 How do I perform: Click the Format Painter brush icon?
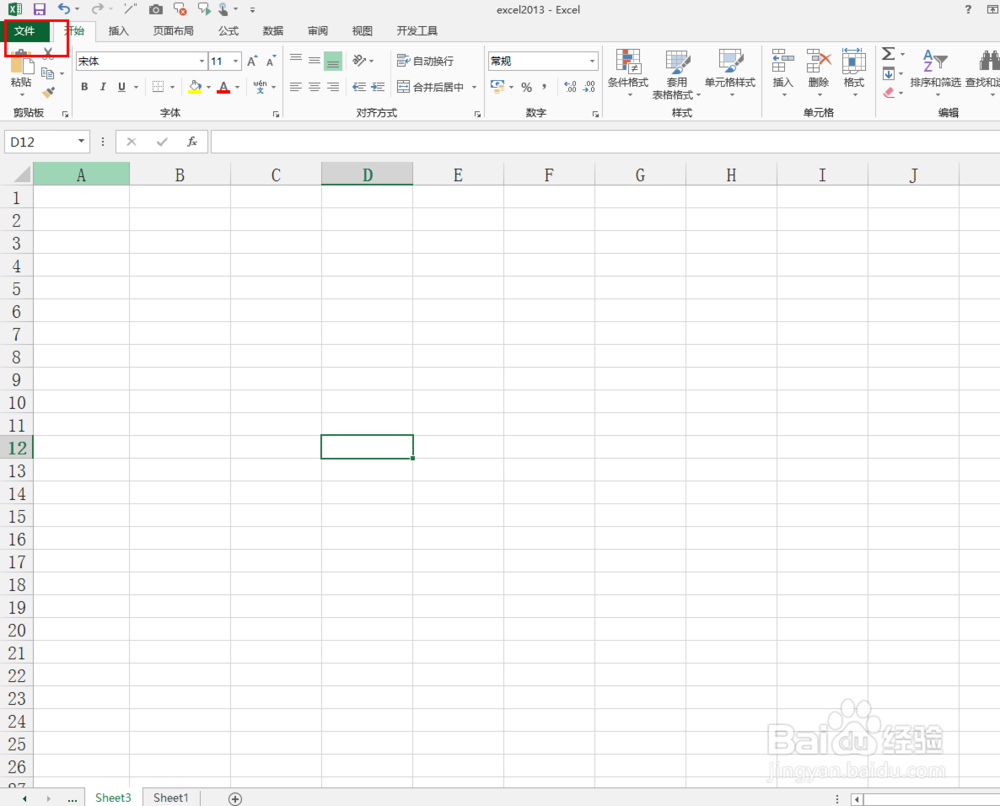(x=47, y=92)
